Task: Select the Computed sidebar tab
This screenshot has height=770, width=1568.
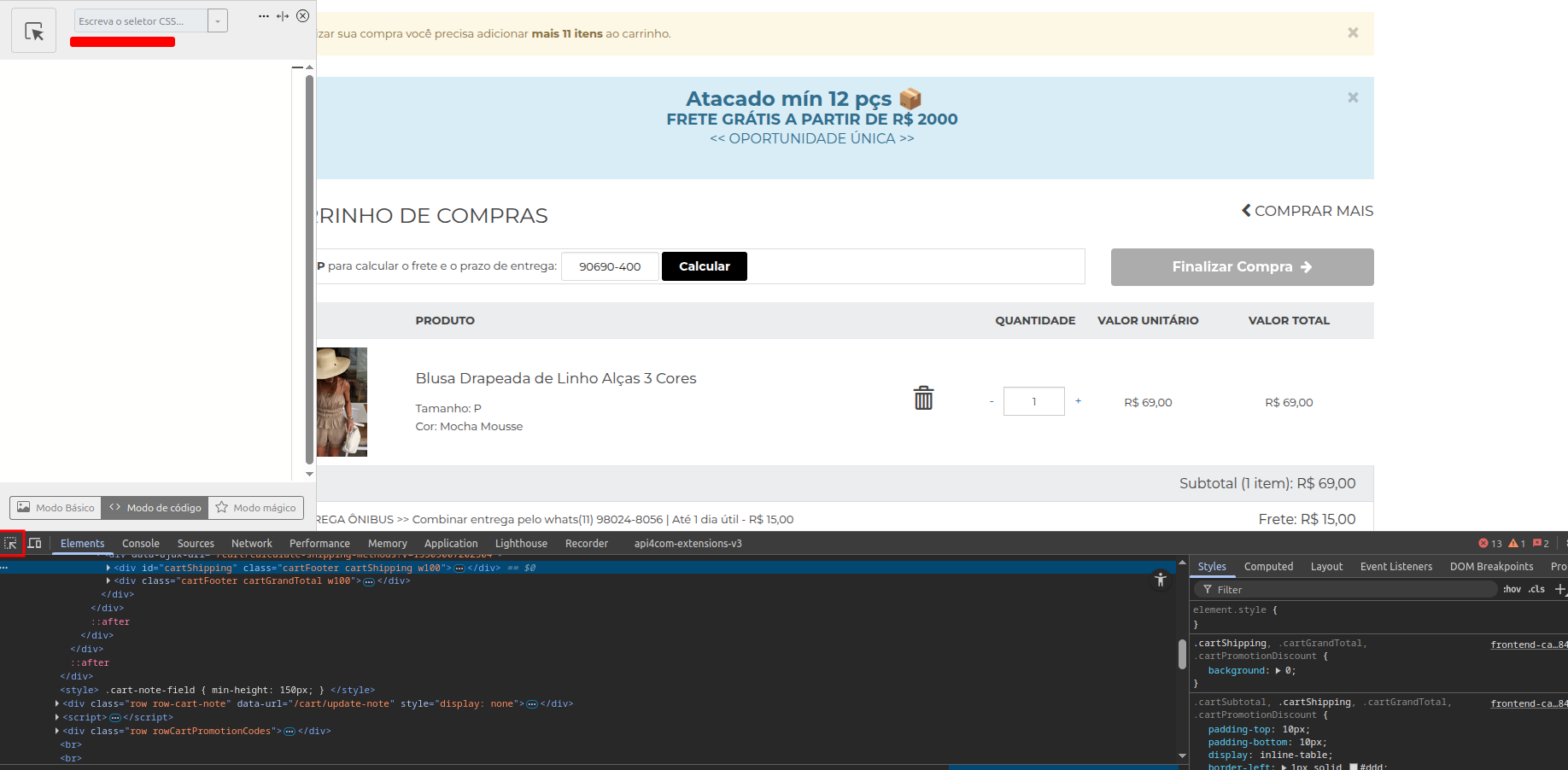Action: point(1268,566)
